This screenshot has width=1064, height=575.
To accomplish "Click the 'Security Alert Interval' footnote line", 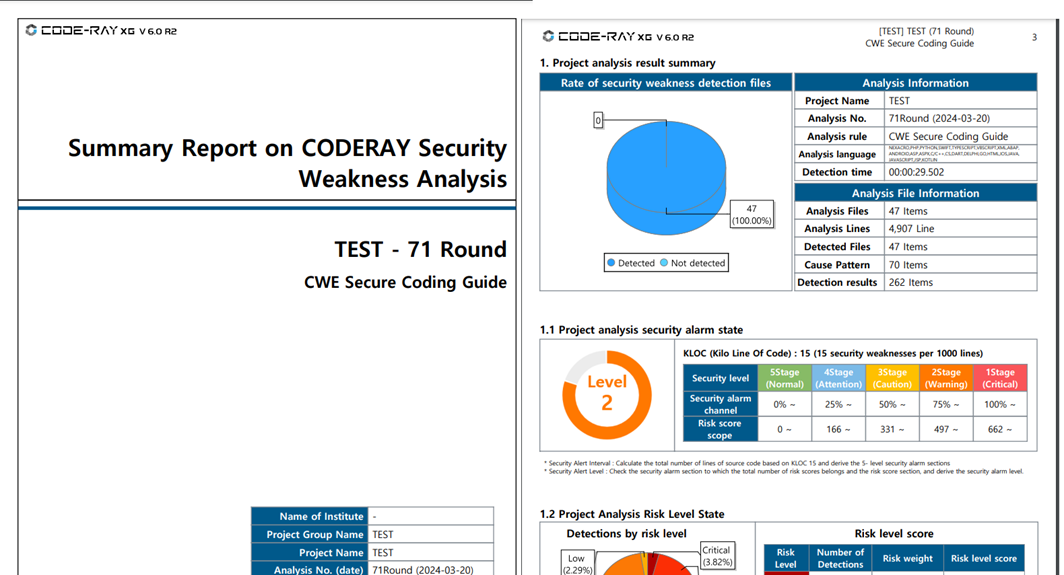I will tap(746, 463).
